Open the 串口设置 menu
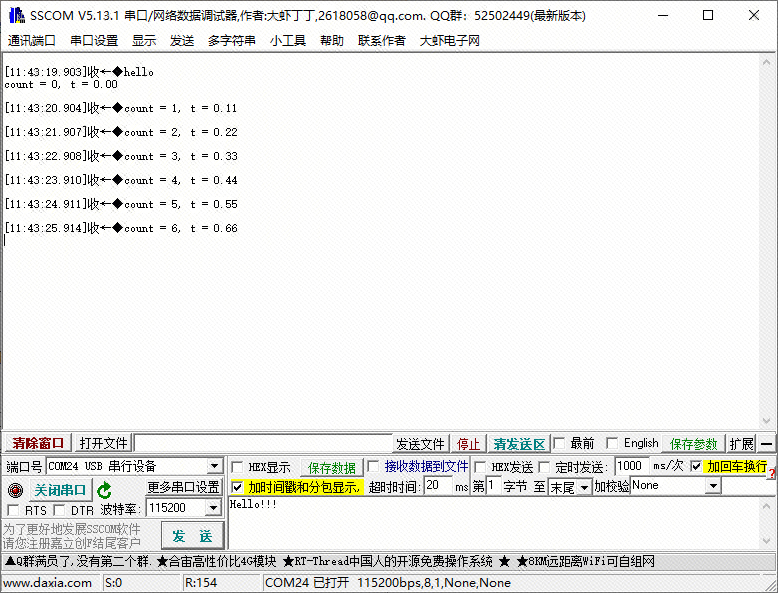 click(x=94, y=40)
